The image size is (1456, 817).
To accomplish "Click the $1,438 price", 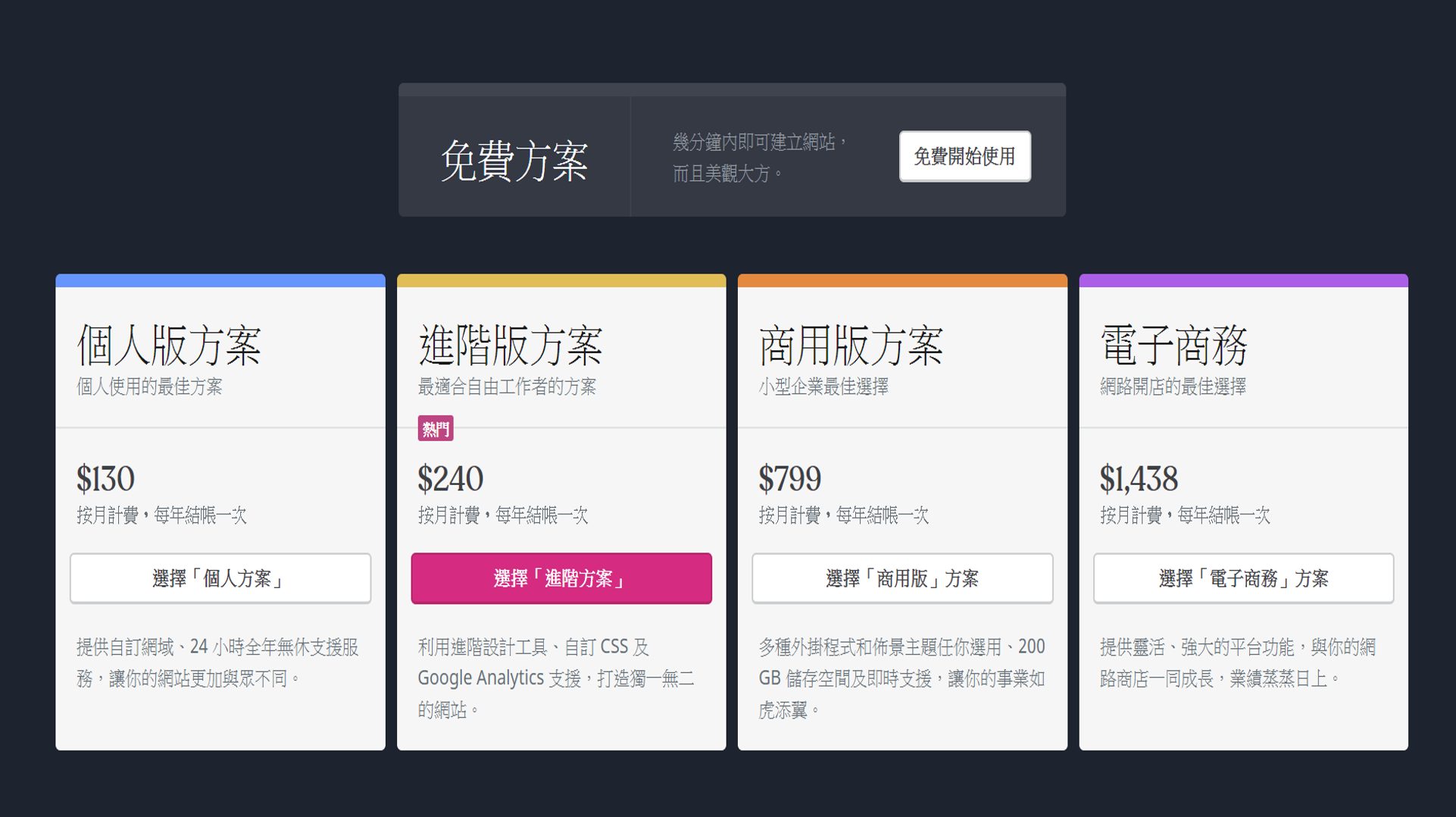I will click(x=1139, y=479).
